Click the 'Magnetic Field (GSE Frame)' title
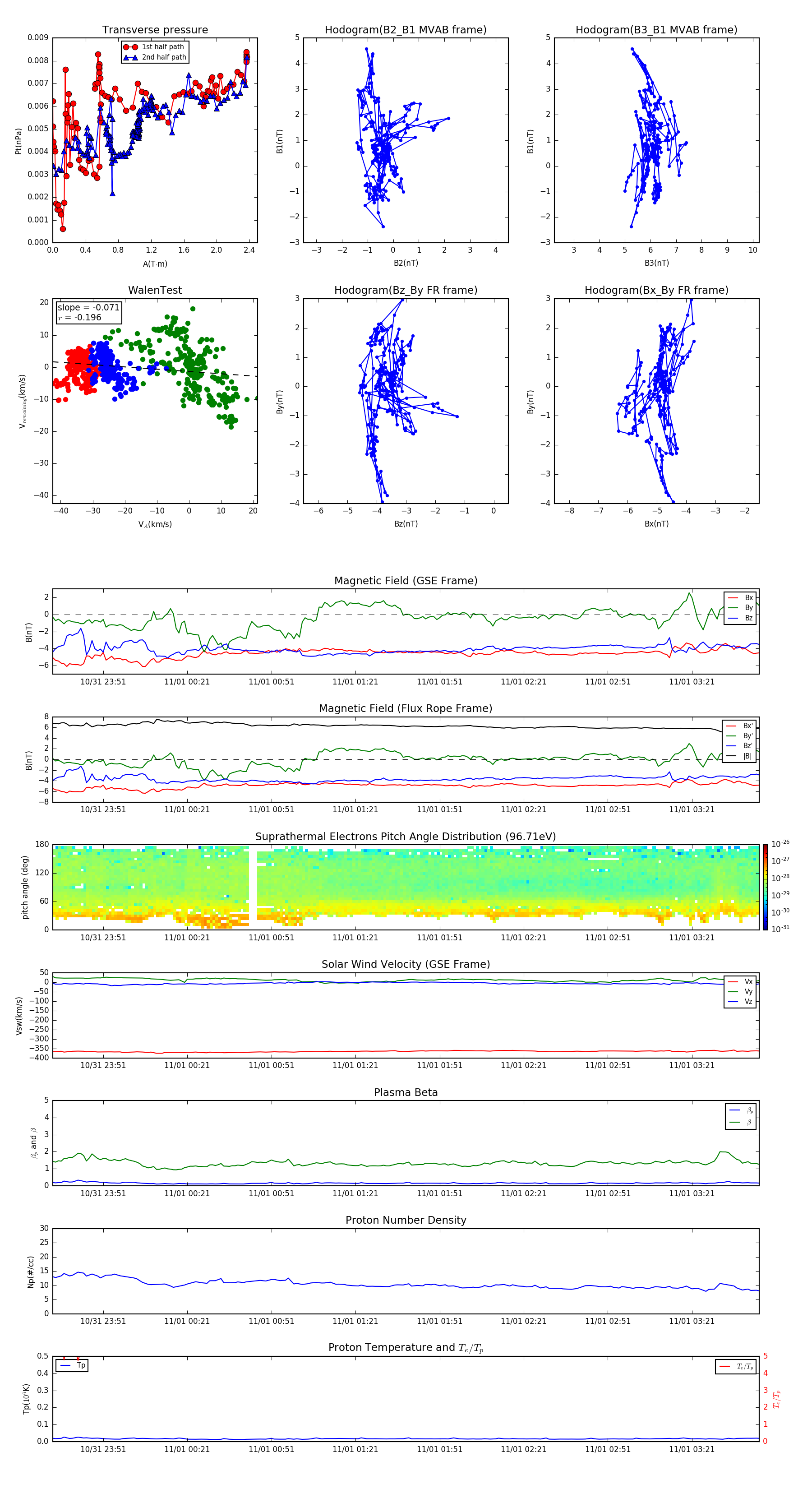Viewport: 812px width, 1489px height. pyautogui.click(x=406, y=581)
